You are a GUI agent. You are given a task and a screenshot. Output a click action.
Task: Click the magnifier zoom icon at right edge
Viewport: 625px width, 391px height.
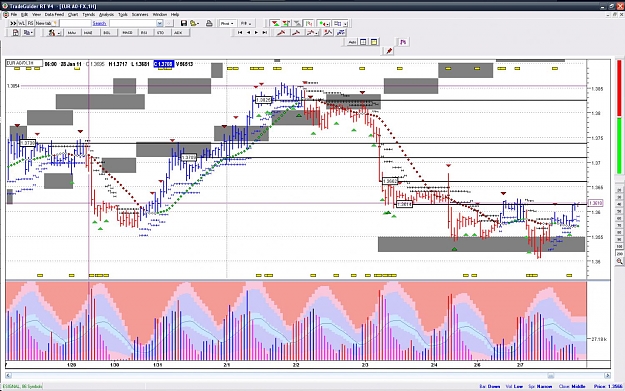tap(619, 261)
